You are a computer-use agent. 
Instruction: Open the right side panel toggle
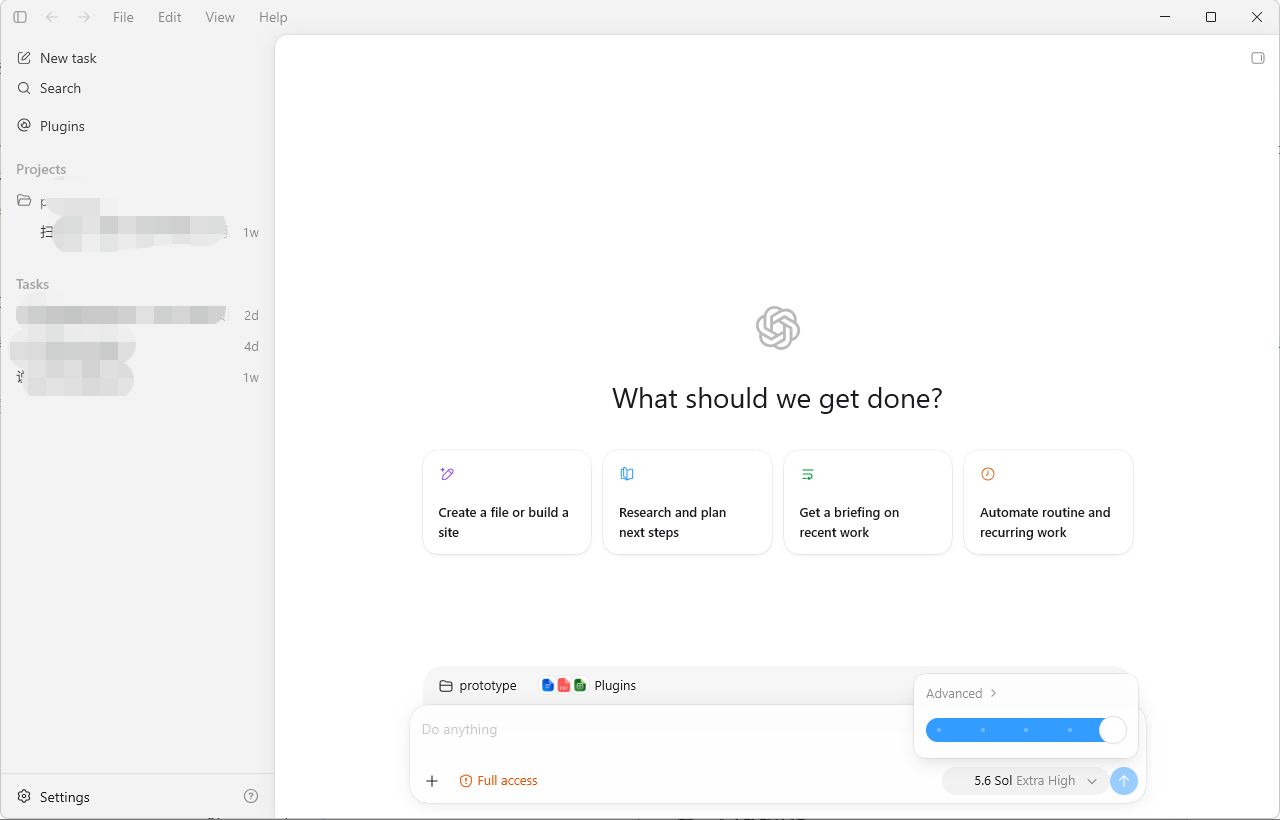tap(1258, 58)
